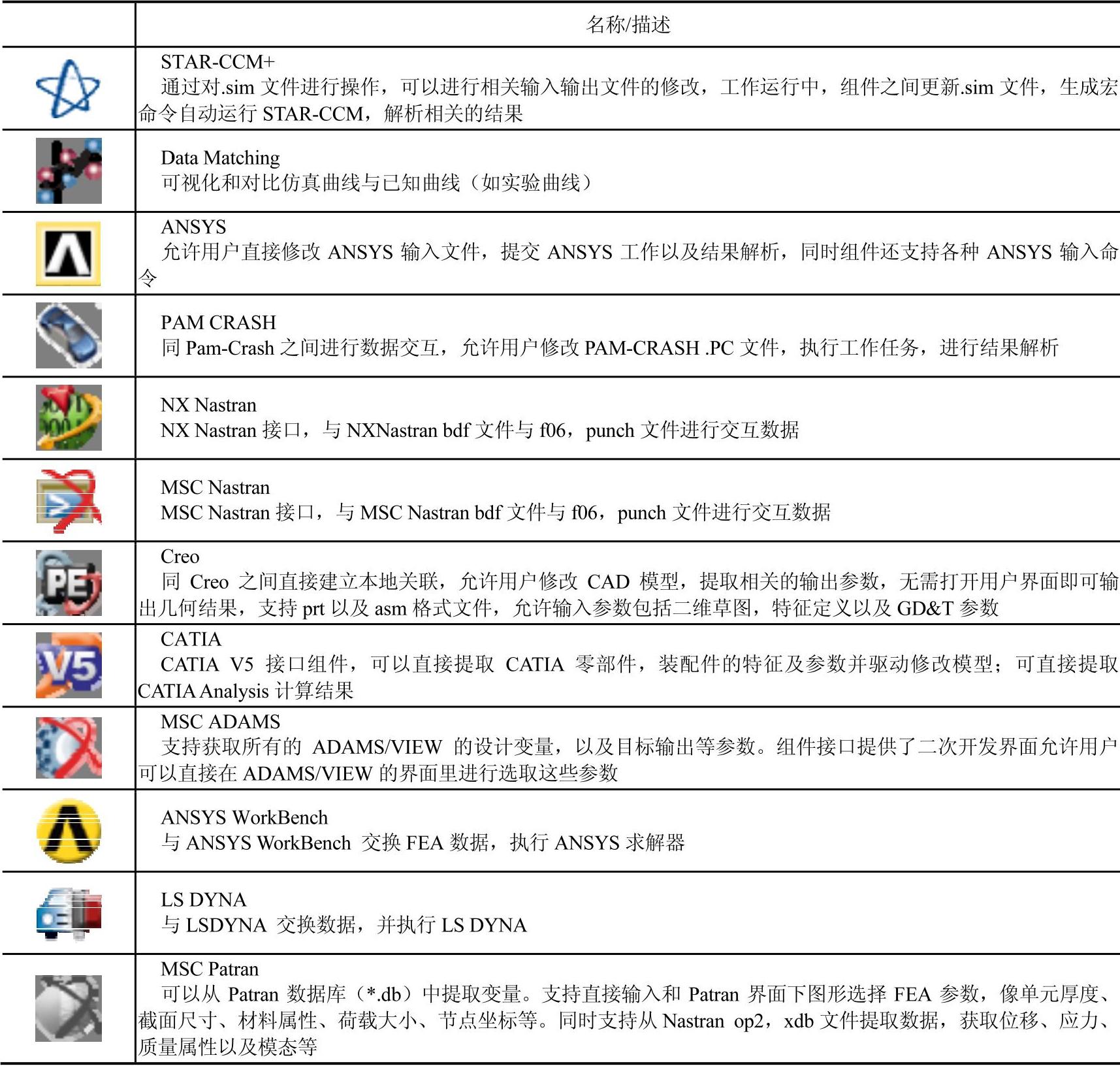This screenshot has height=1066, width=1120.
Task: Click the STAR-CCM+ blue star icon
Action: click(69, 89)
